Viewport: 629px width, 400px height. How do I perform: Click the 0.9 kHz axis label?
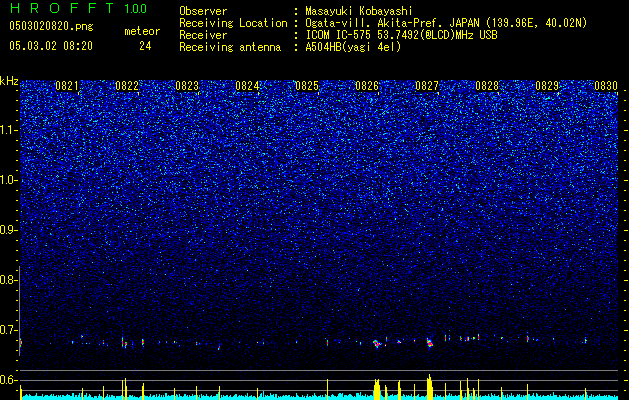pos(8,230)
